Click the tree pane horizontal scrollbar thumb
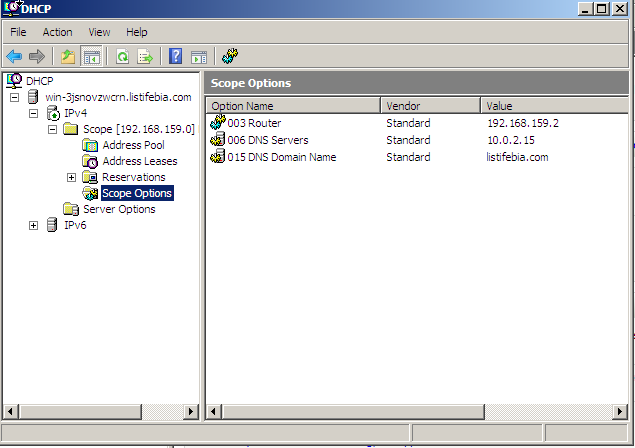Viewport: 635px width, 448px height. (x=80, y=412)
